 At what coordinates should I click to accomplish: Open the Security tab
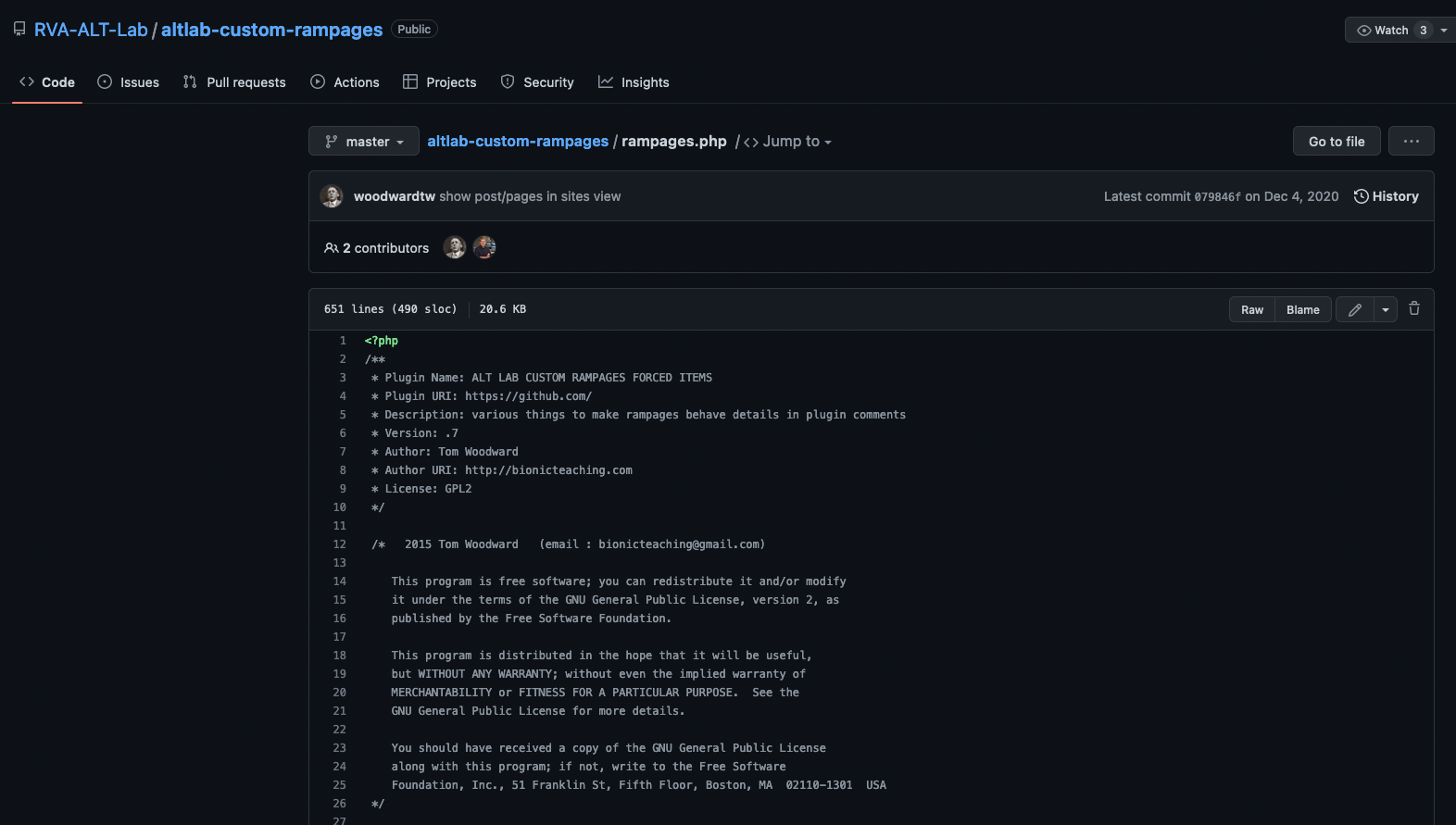coord(537,82)
